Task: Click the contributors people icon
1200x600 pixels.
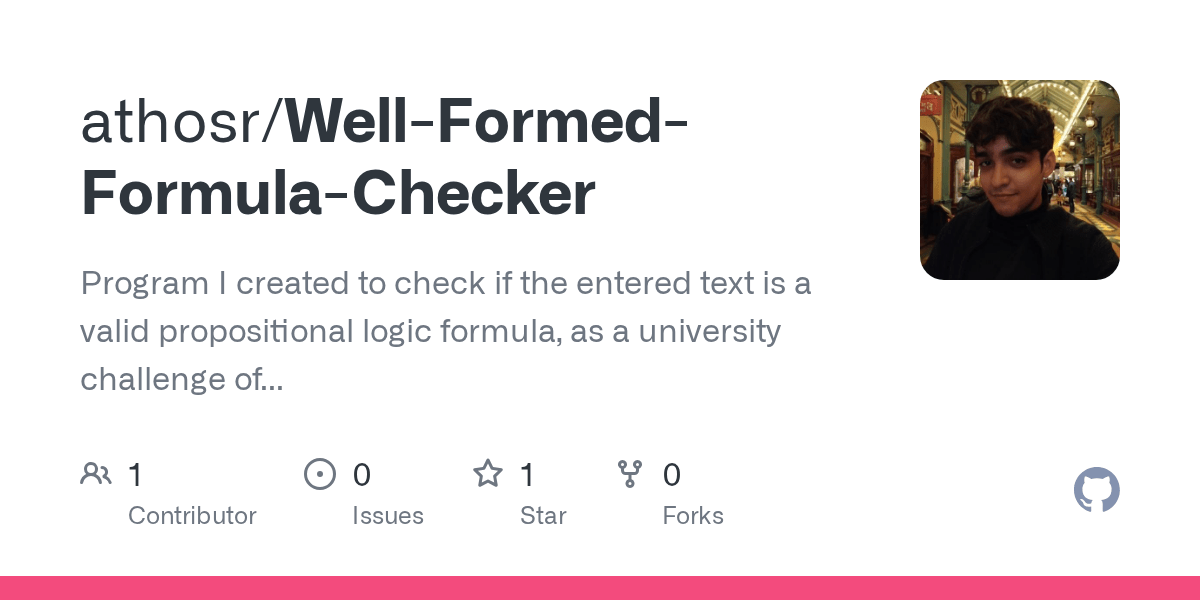Action: (x=96, y=474)
